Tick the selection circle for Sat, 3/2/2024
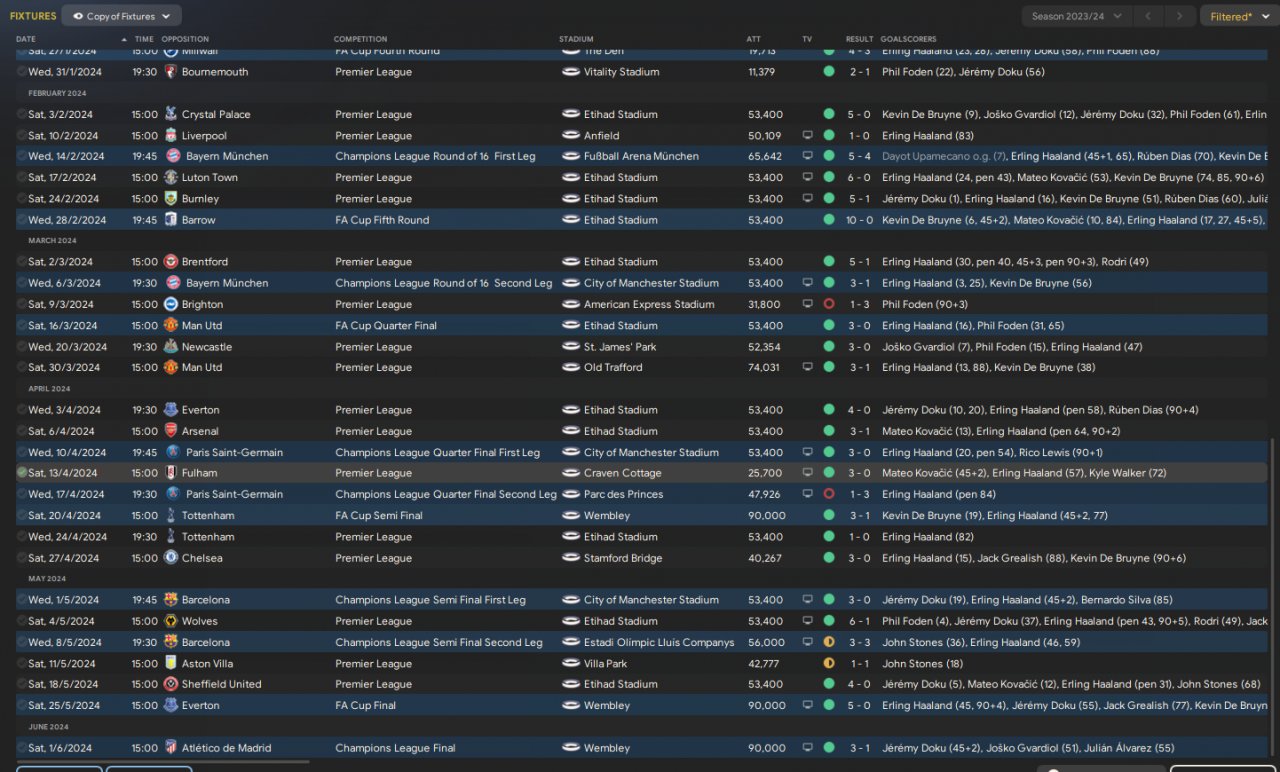The width and height of the screenshot is (1280, 772). [x=22, y=114]
